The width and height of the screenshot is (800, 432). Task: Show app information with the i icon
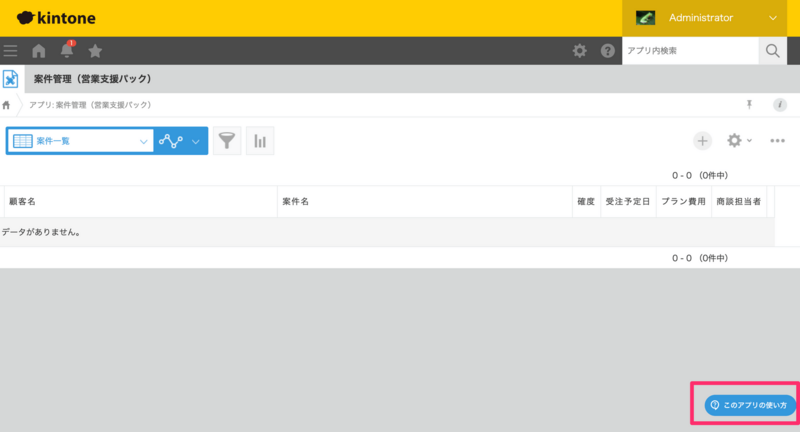(x=779, y=105)
